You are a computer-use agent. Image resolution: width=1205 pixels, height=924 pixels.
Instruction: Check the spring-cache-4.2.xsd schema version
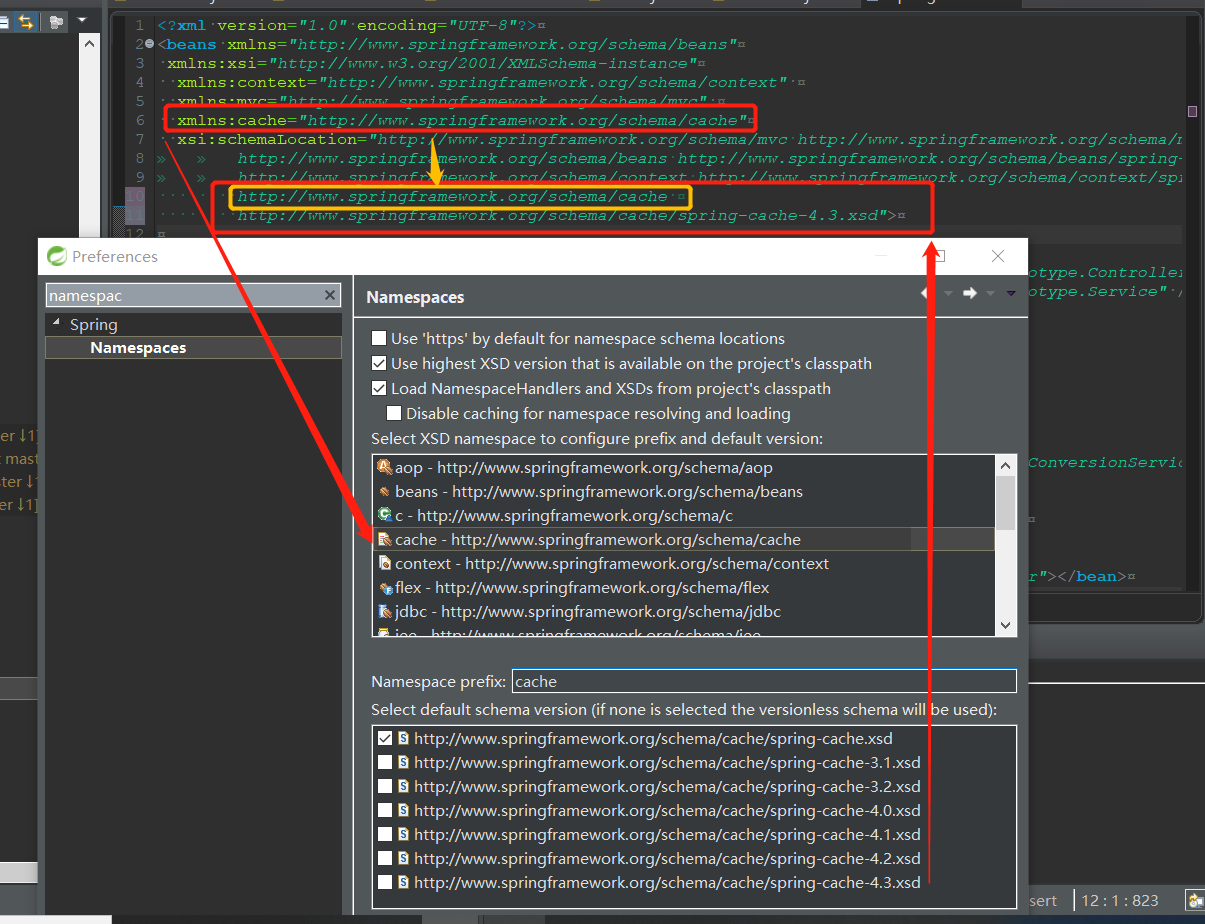coord(385,858)
